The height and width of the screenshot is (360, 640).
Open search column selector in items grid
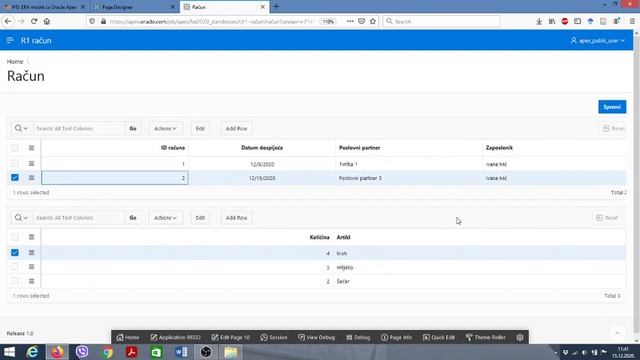point(21,218)
